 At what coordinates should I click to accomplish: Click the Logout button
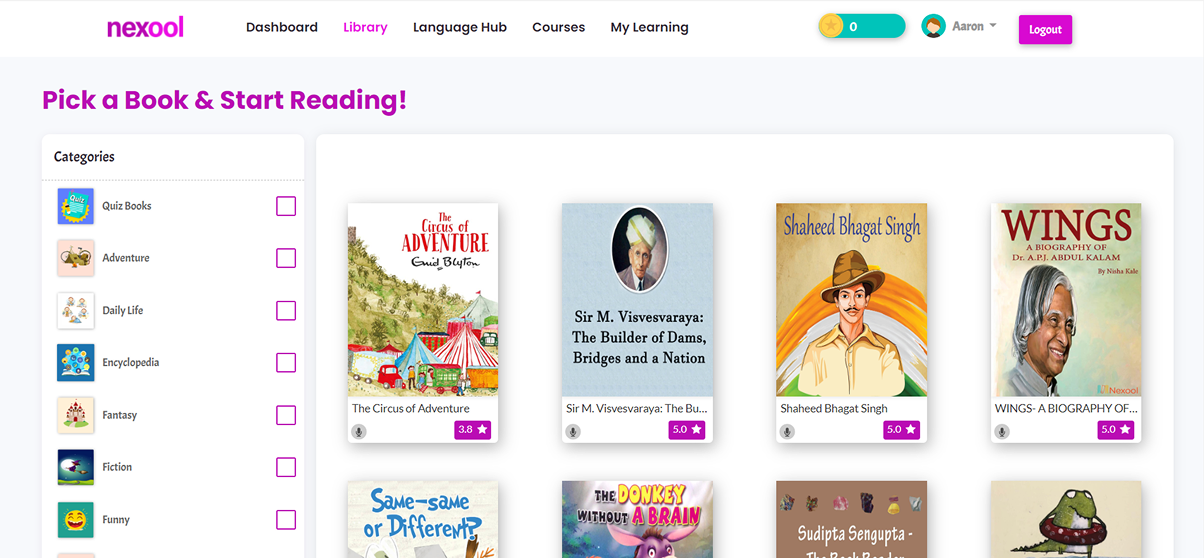pyautogui.click(x=1045, y=29)
